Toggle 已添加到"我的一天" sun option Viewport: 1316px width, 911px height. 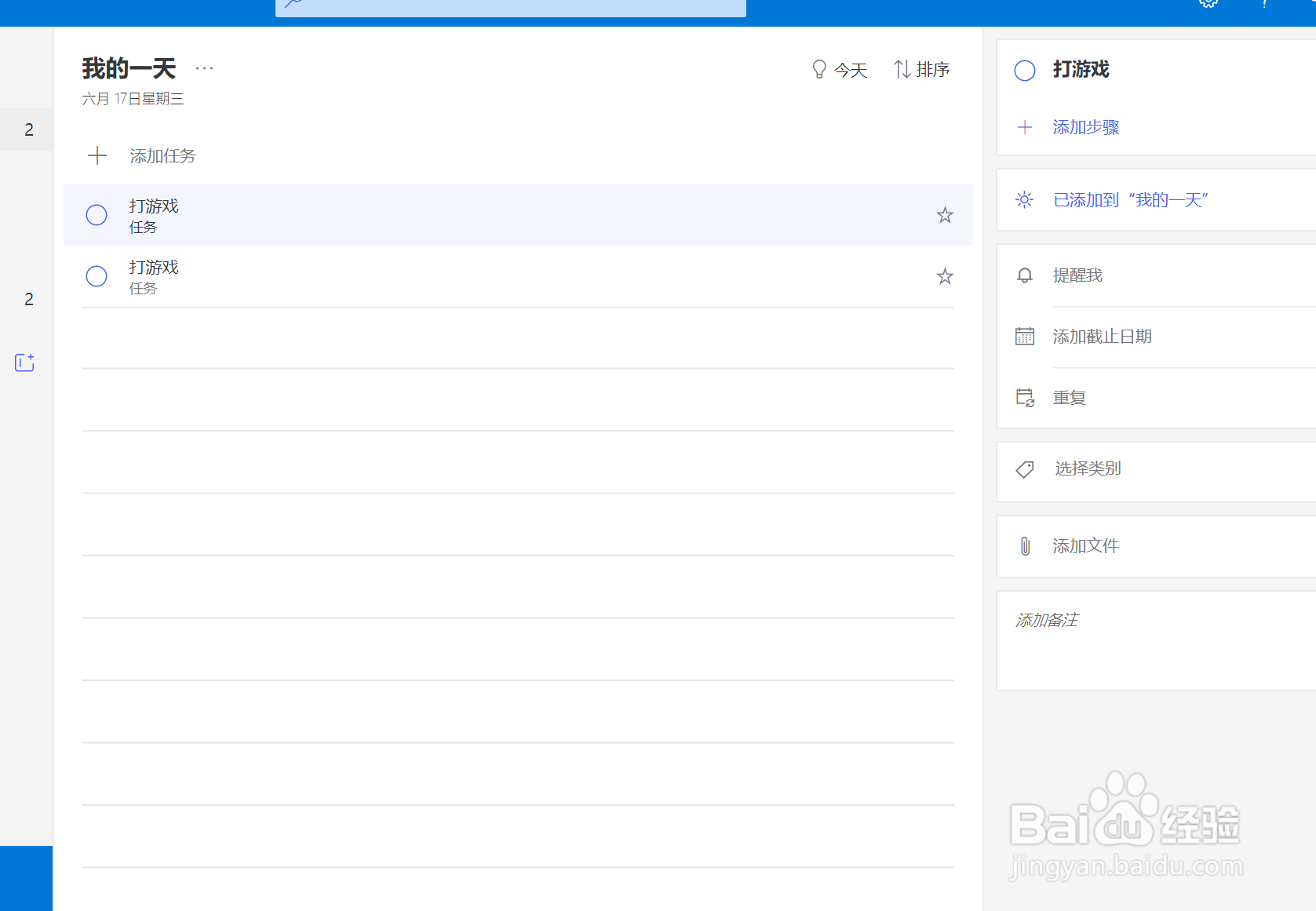pos(1129,200)
